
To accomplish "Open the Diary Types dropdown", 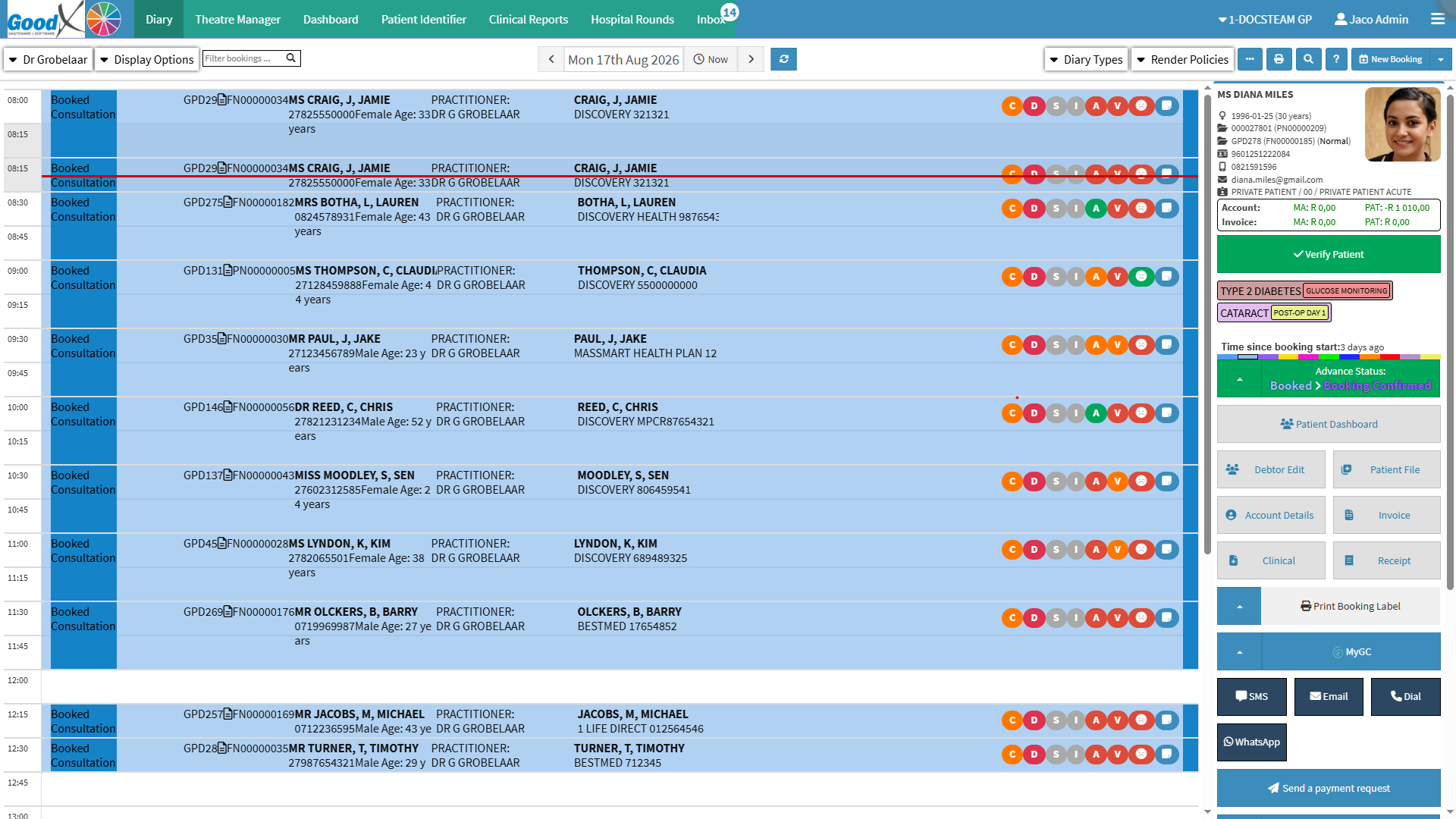I will click(1086, 59).
